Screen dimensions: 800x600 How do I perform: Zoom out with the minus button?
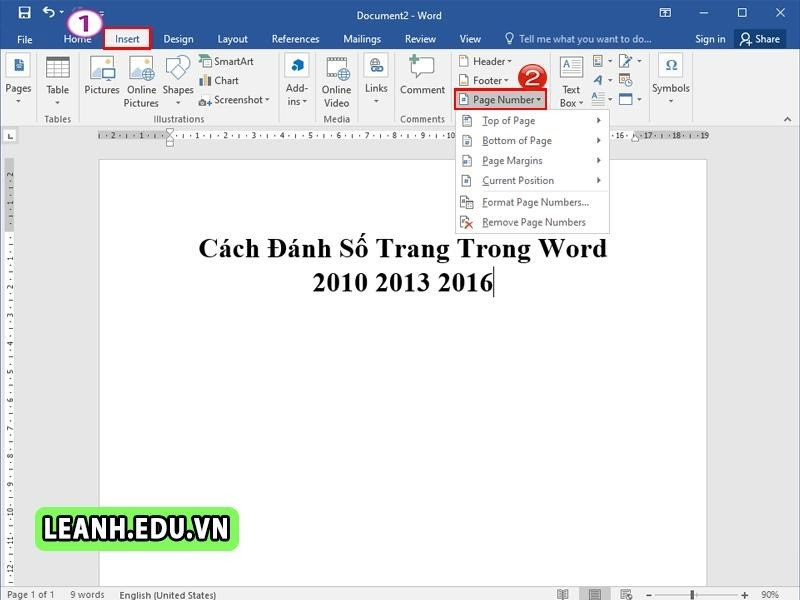(x=649, y=595)
